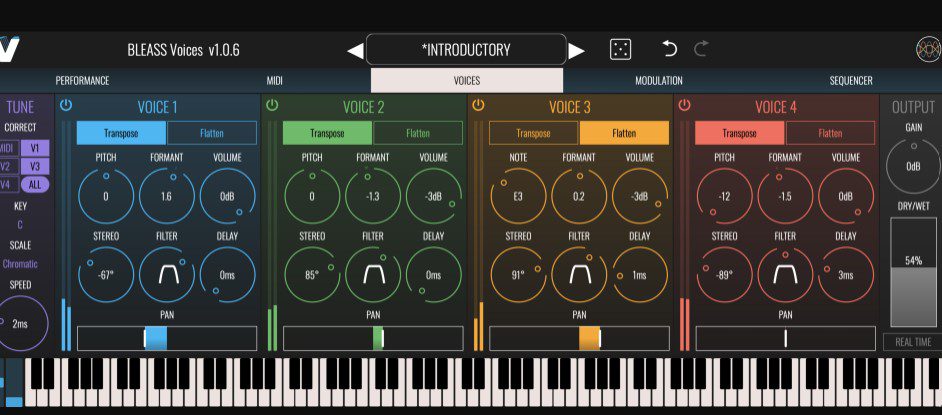
Task: Click Voice 1 PITCH knob showing 0
Action: tap(106, 196)
